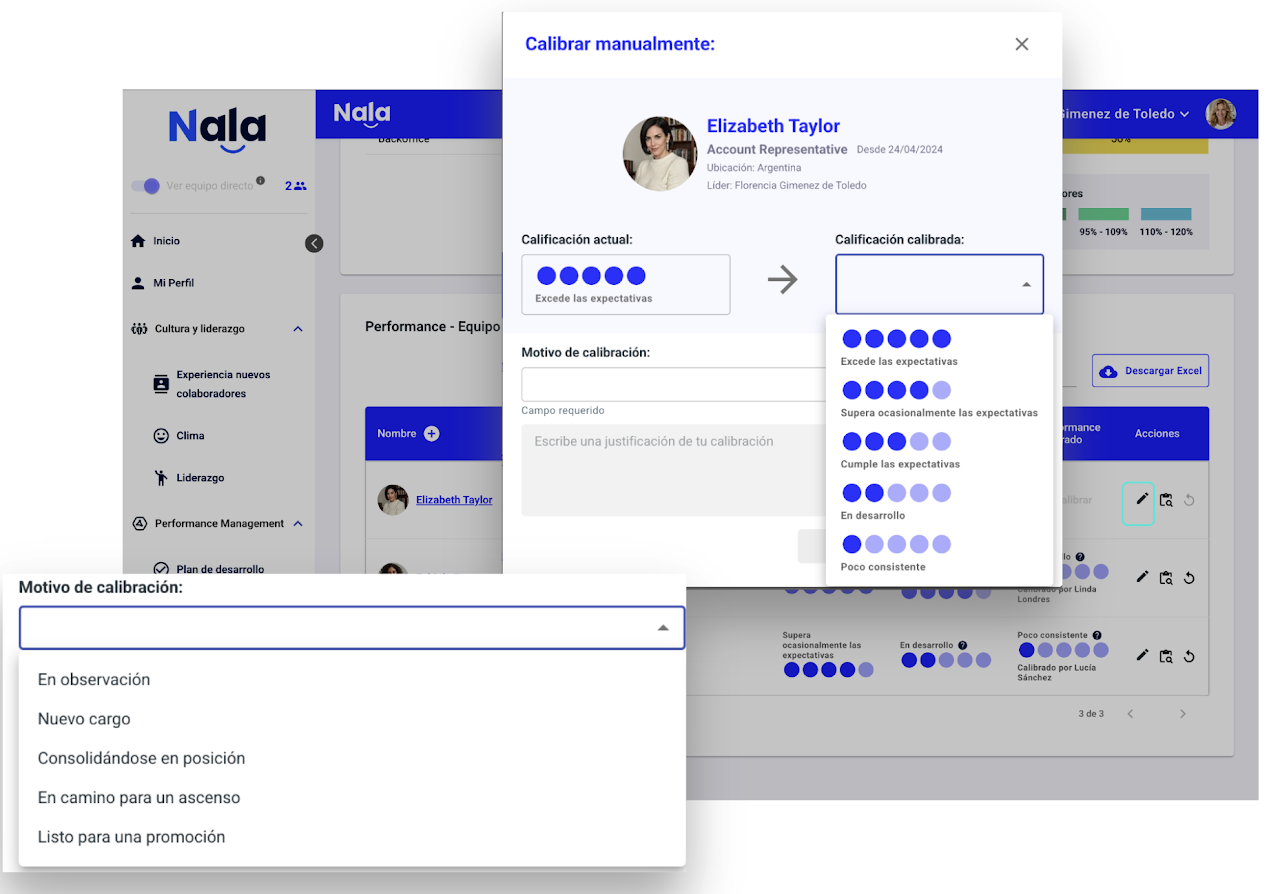Toggle the Ver equipo directo switch
1280x894 pixels.
pos(146,186)
